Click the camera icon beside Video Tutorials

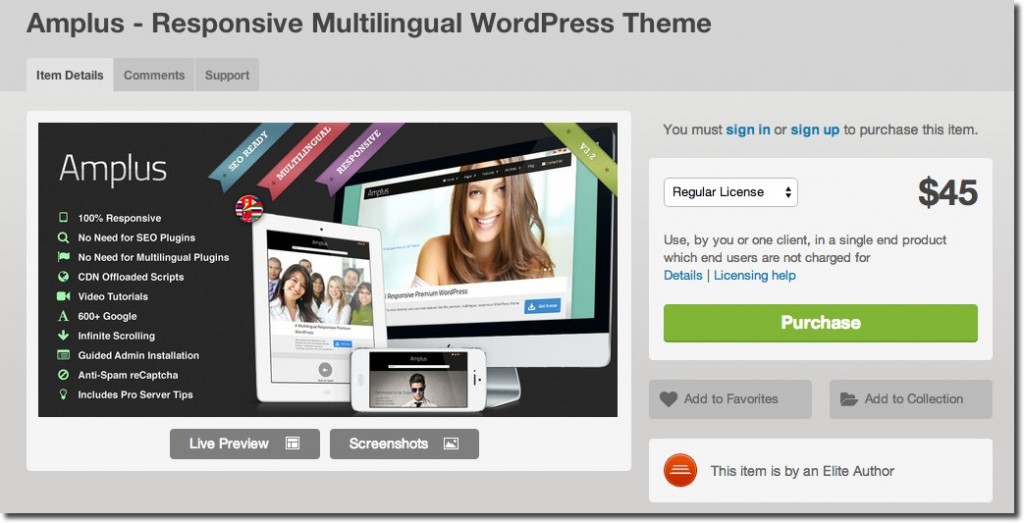[63, 296]
